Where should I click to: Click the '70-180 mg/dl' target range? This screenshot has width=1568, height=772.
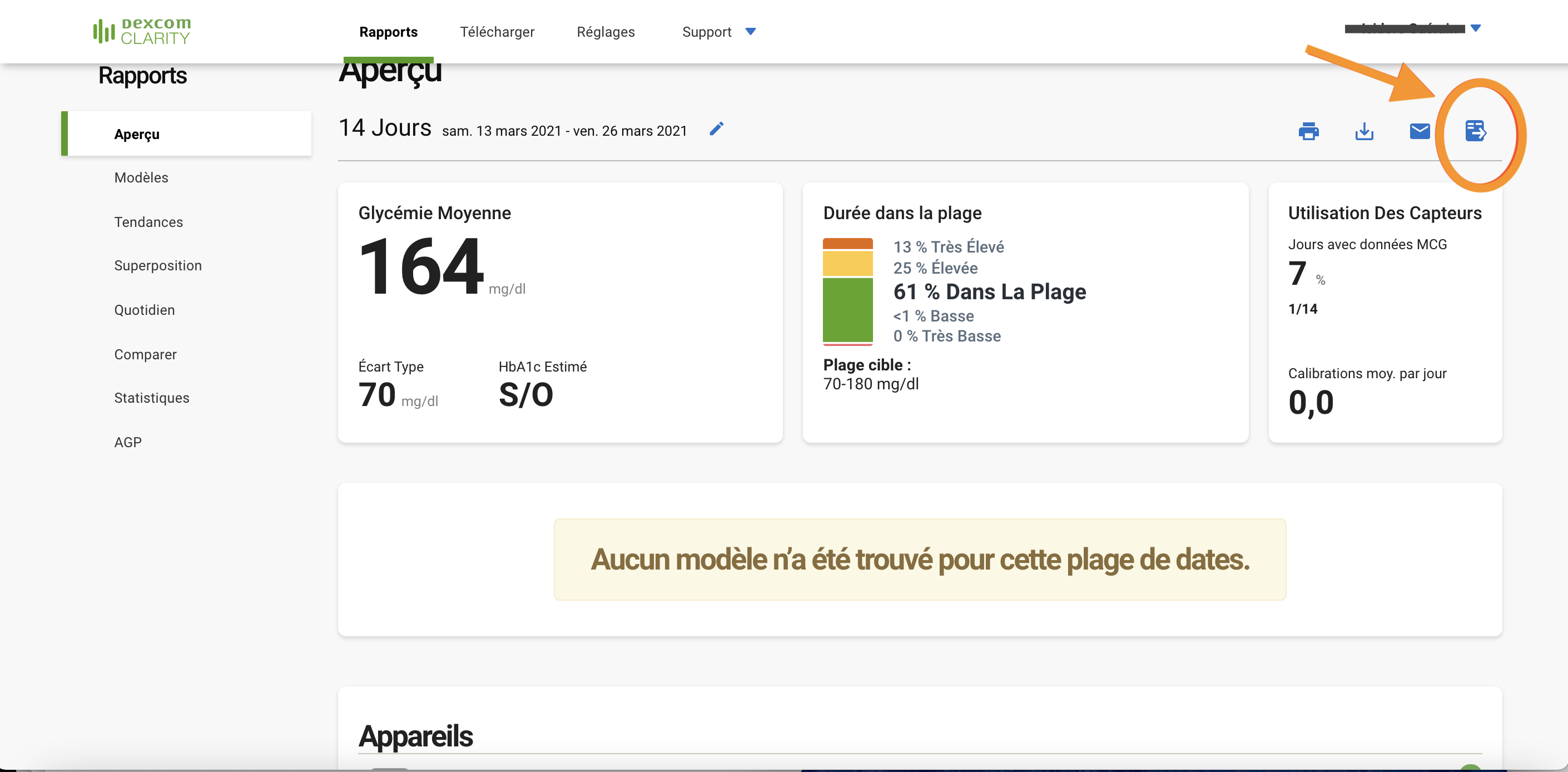870,384
